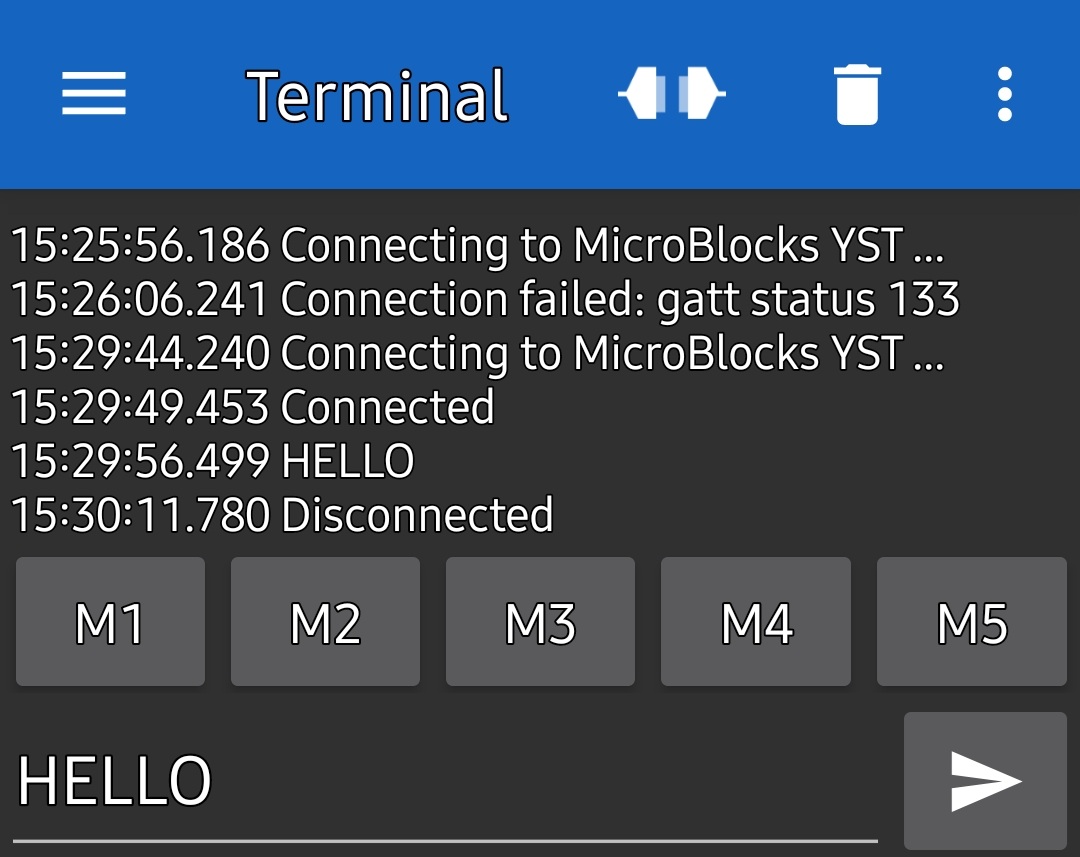Select the HELLO line in the terminal log
Screen dimensions: 1080x857
click(x=212, y=461)
